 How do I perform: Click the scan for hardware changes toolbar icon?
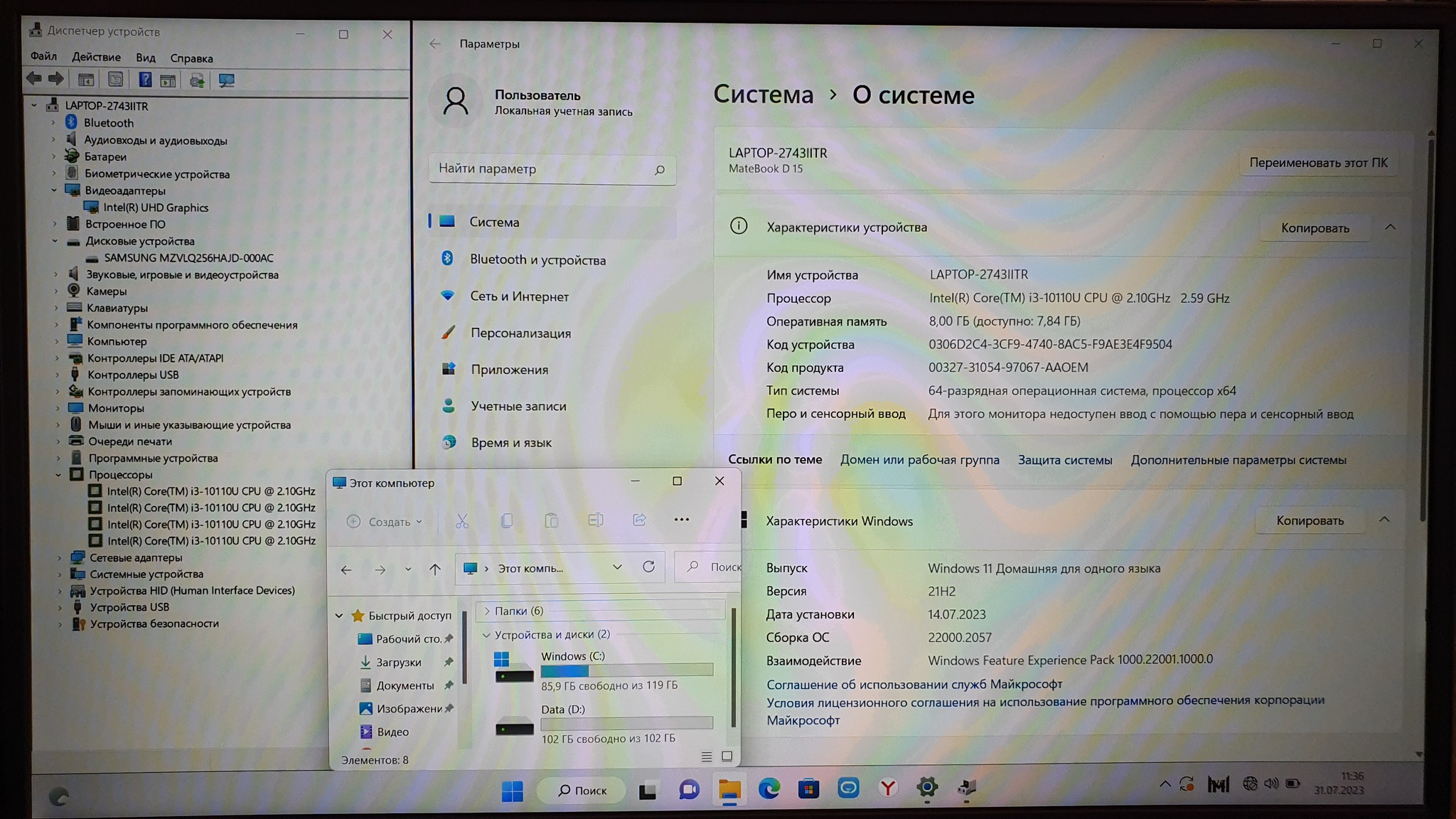[226, 80]
